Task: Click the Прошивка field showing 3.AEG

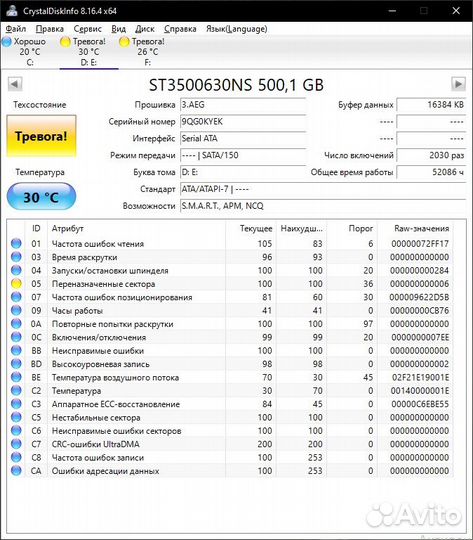Action: click(x=243, y=105)
